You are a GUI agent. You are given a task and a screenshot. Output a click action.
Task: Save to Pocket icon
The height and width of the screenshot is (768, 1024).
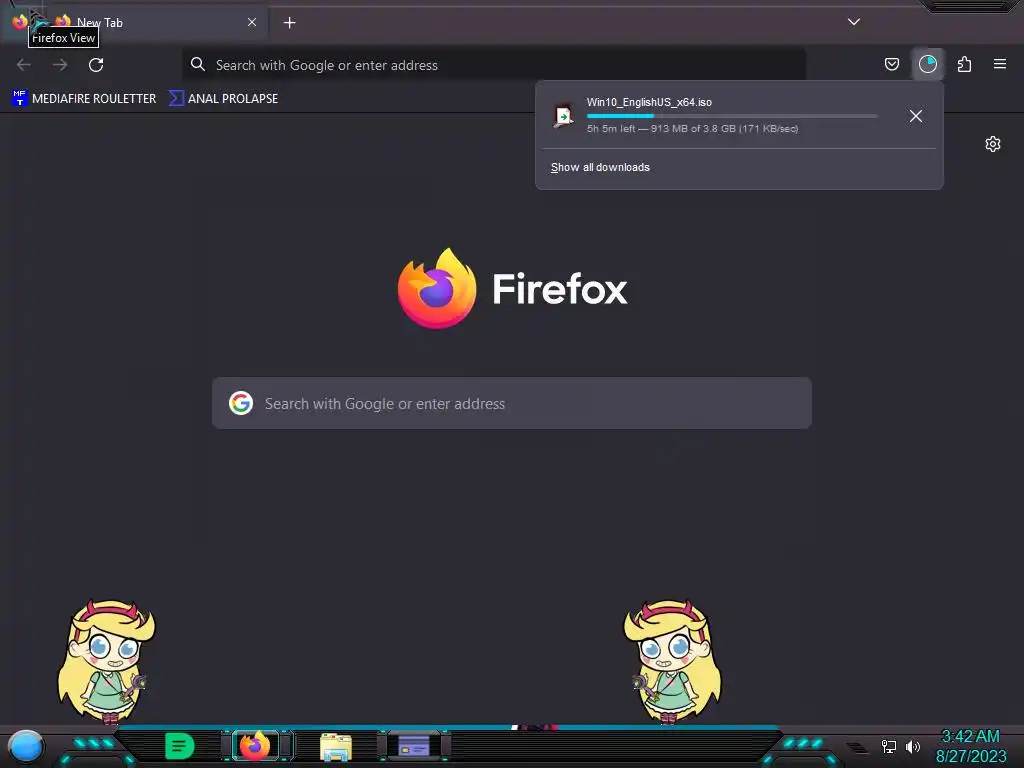pyautogui.click(x=891, y=64)
